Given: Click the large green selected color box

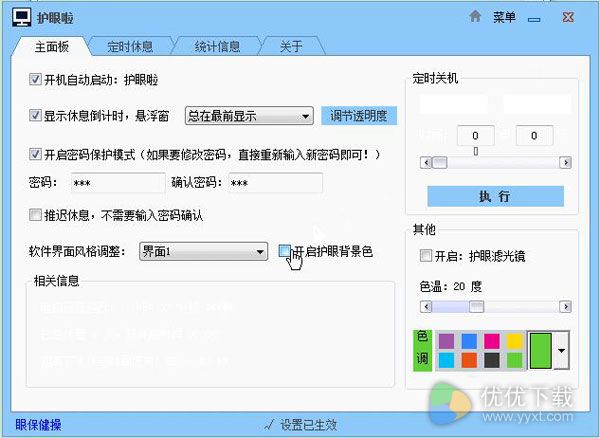Looking at the screenshot, I should [541, 350].
